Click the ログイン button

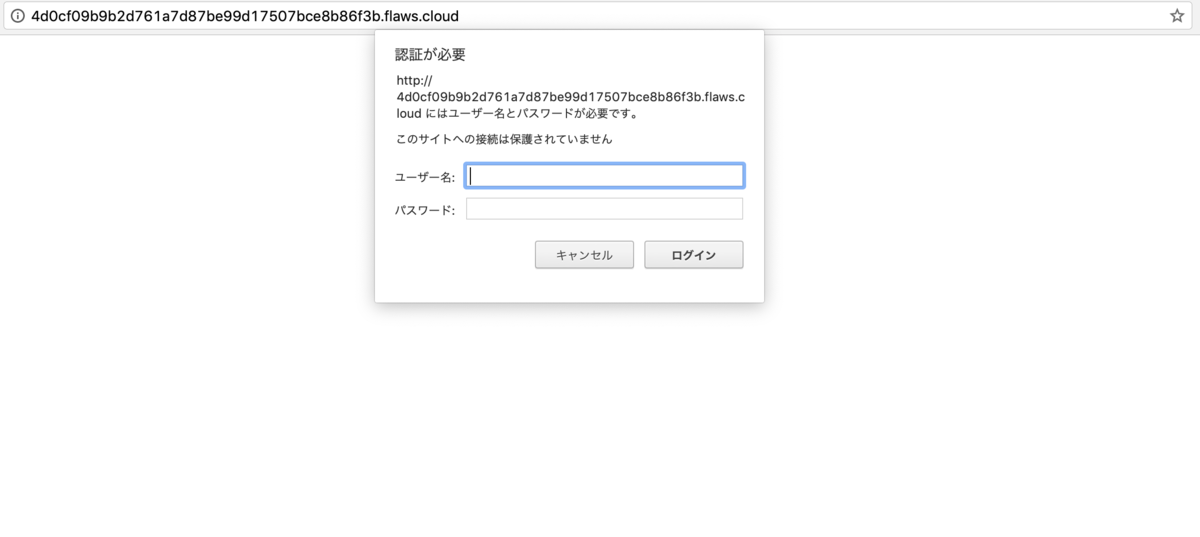[x=694, y=255]
